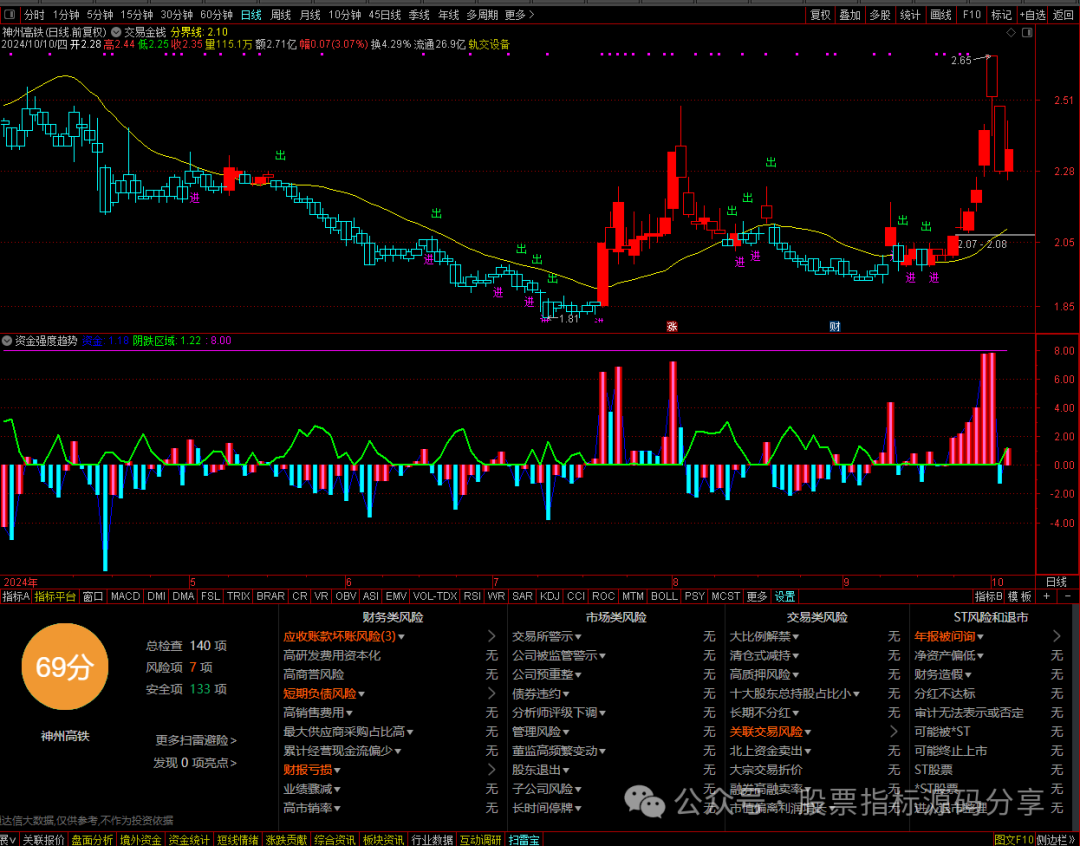The image size is (1080, 846).
Task: Expand the 短期负债风险 item
Action: click(x=324, y=694)
